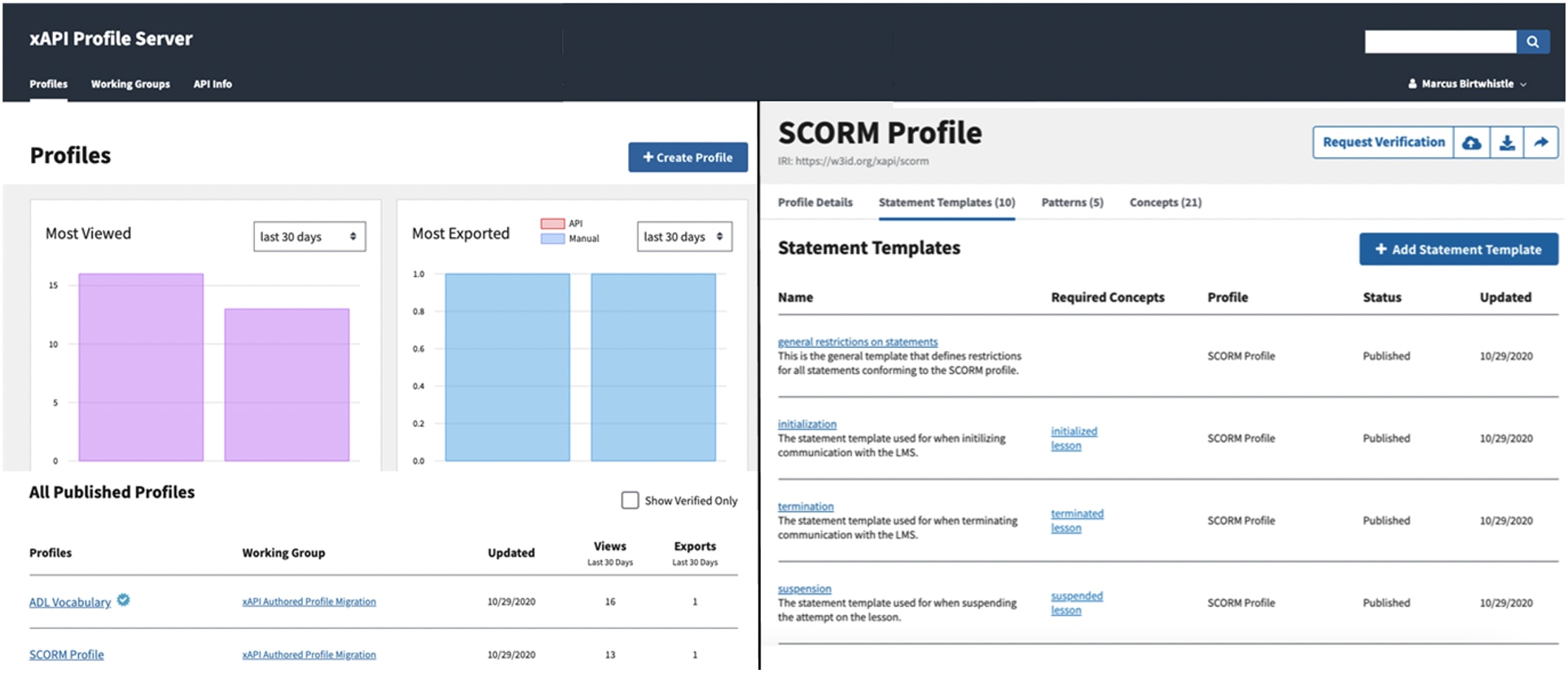Click the Create Profile button

[x=687, y=157]
